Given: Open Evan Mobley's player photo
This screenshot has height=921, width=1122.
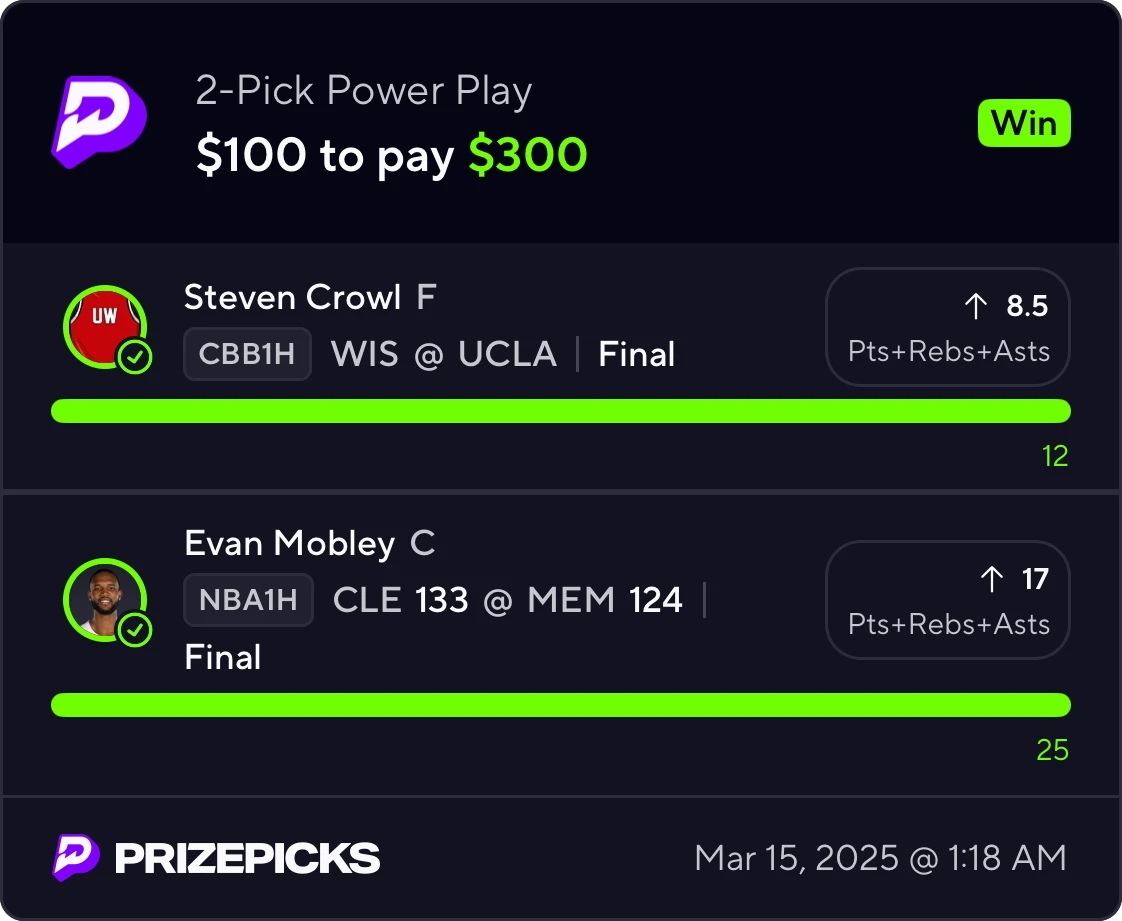Looking at the screenshot, I should pos(105,600).
